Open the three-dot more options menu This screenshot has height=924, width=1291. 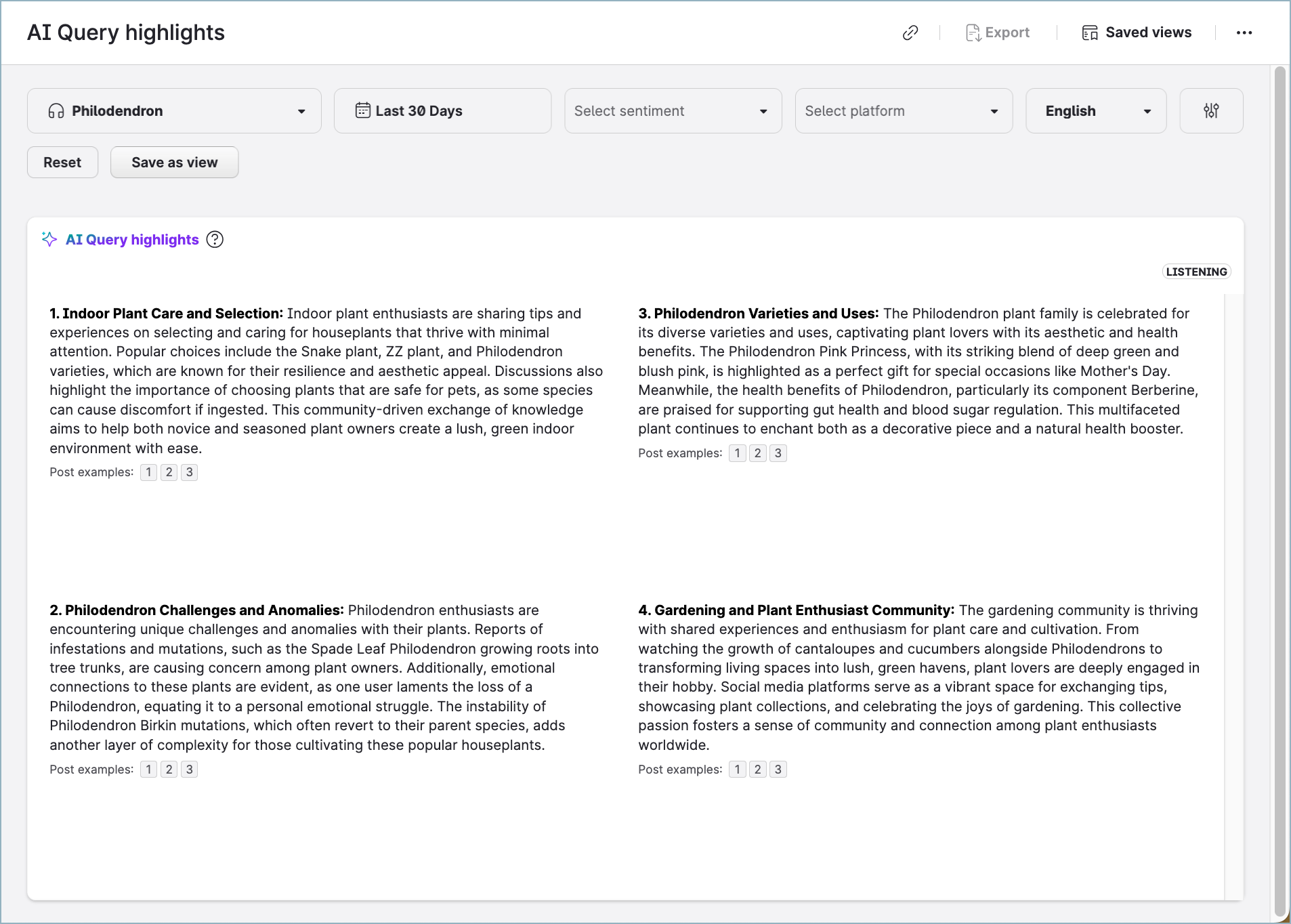[1244, 33]
